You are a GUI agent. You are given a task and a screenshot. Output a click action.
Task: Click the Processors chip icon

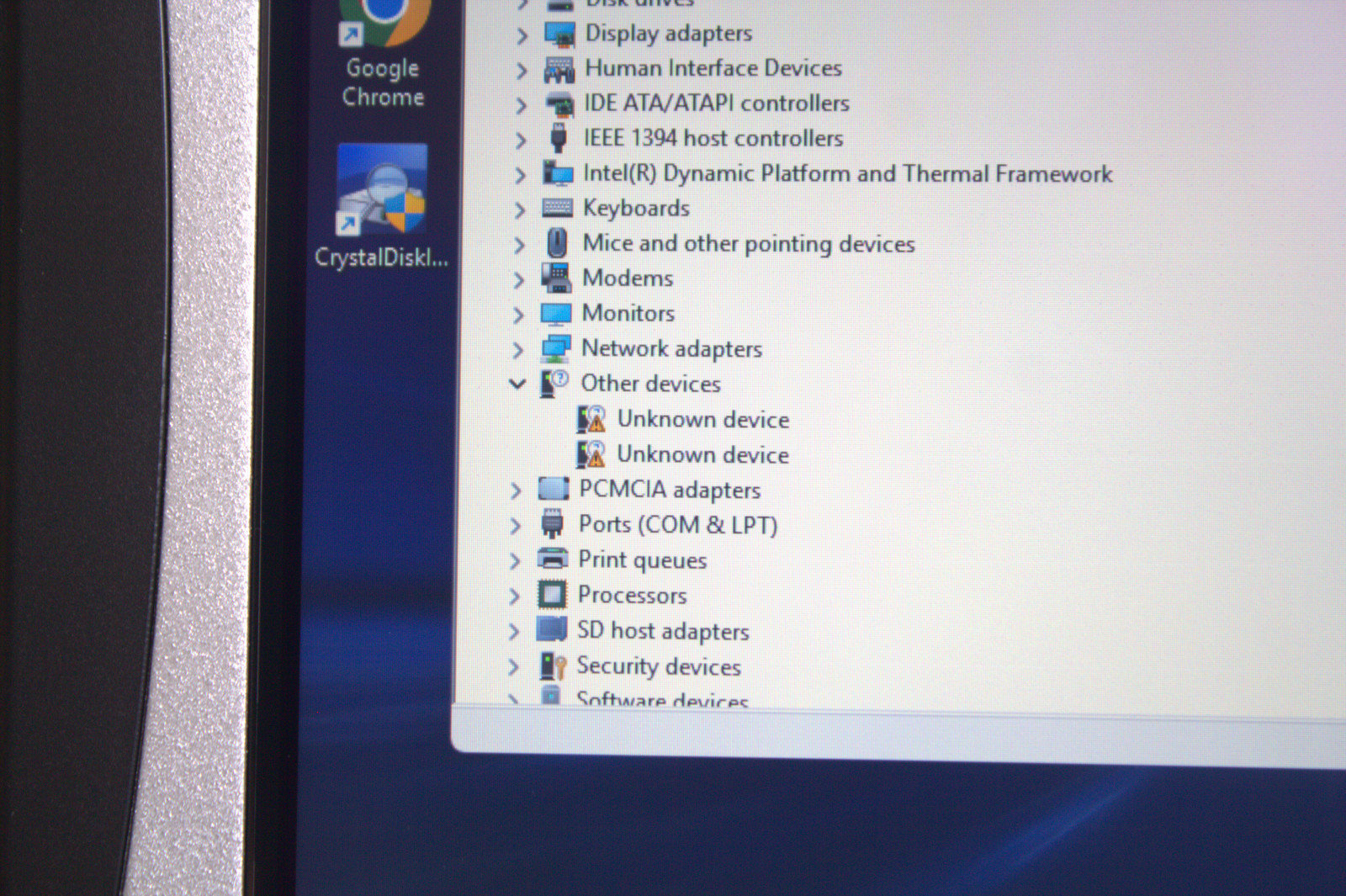[552, 595]
